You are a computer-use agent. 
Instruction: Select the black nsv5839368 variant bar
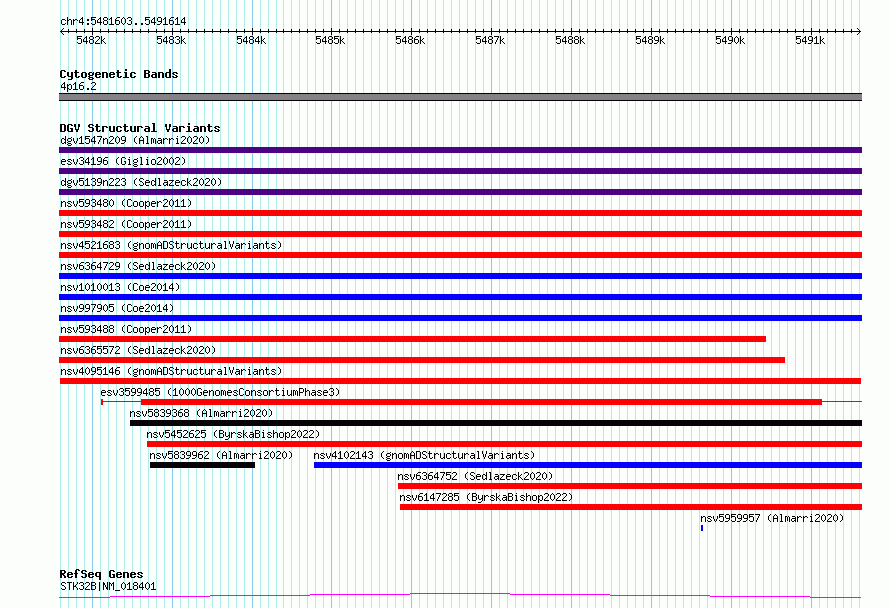[496, 423]
